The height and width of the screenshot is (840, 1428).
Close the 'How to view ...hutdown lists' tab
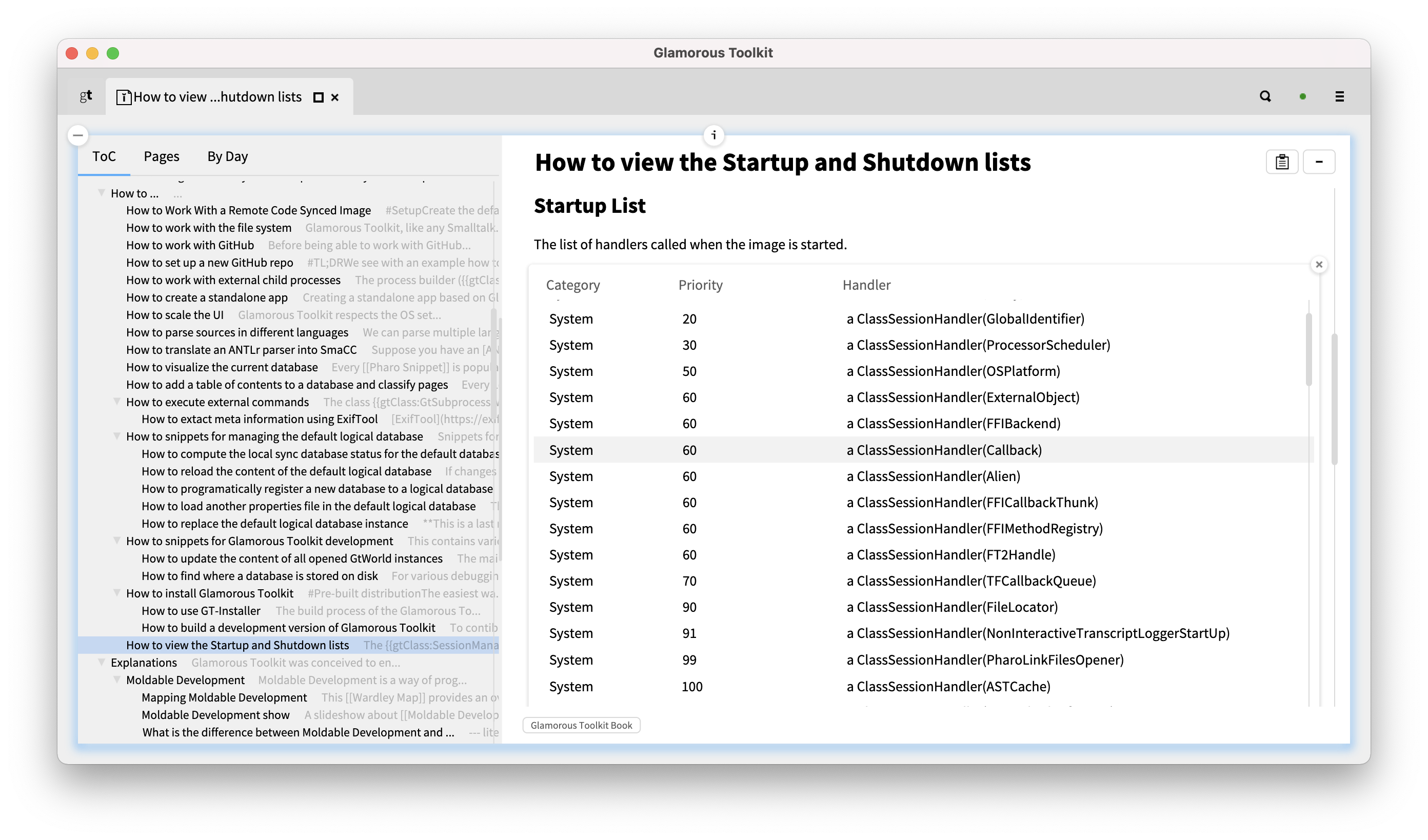tap(335, 97)
